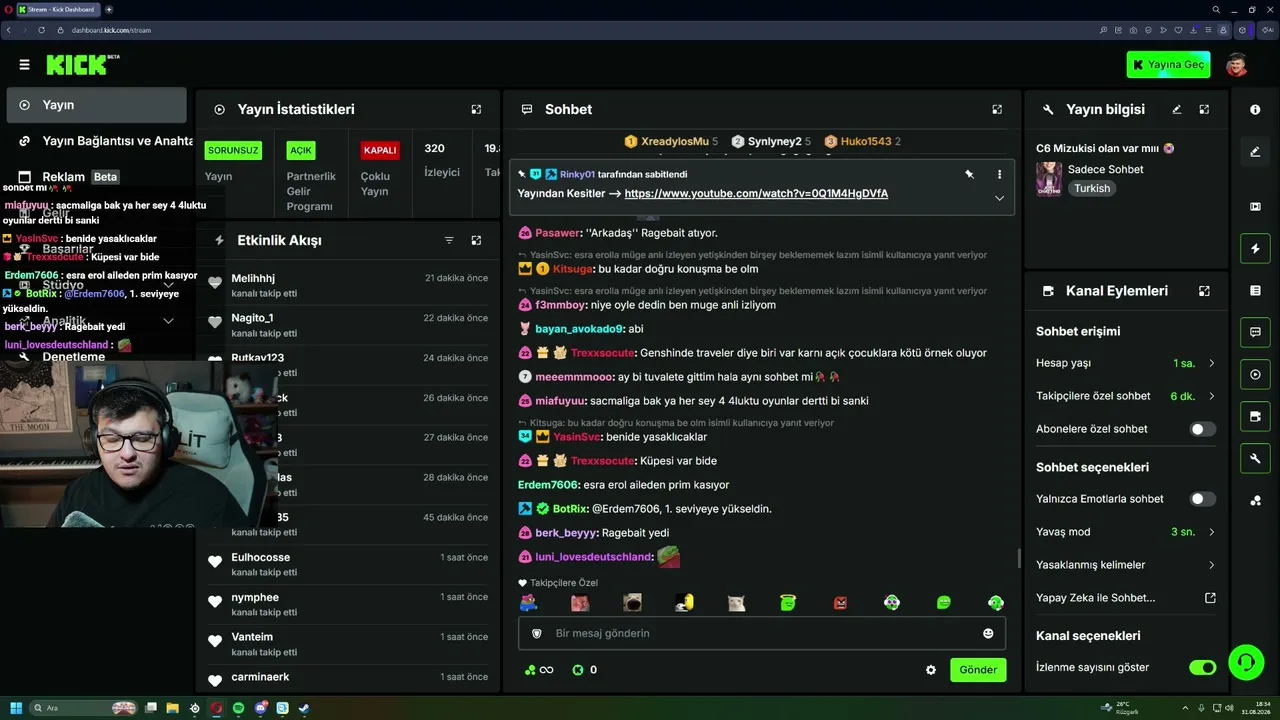
Task: Click the Partnerlik Gelir Programı status
Action: (311, 178)
